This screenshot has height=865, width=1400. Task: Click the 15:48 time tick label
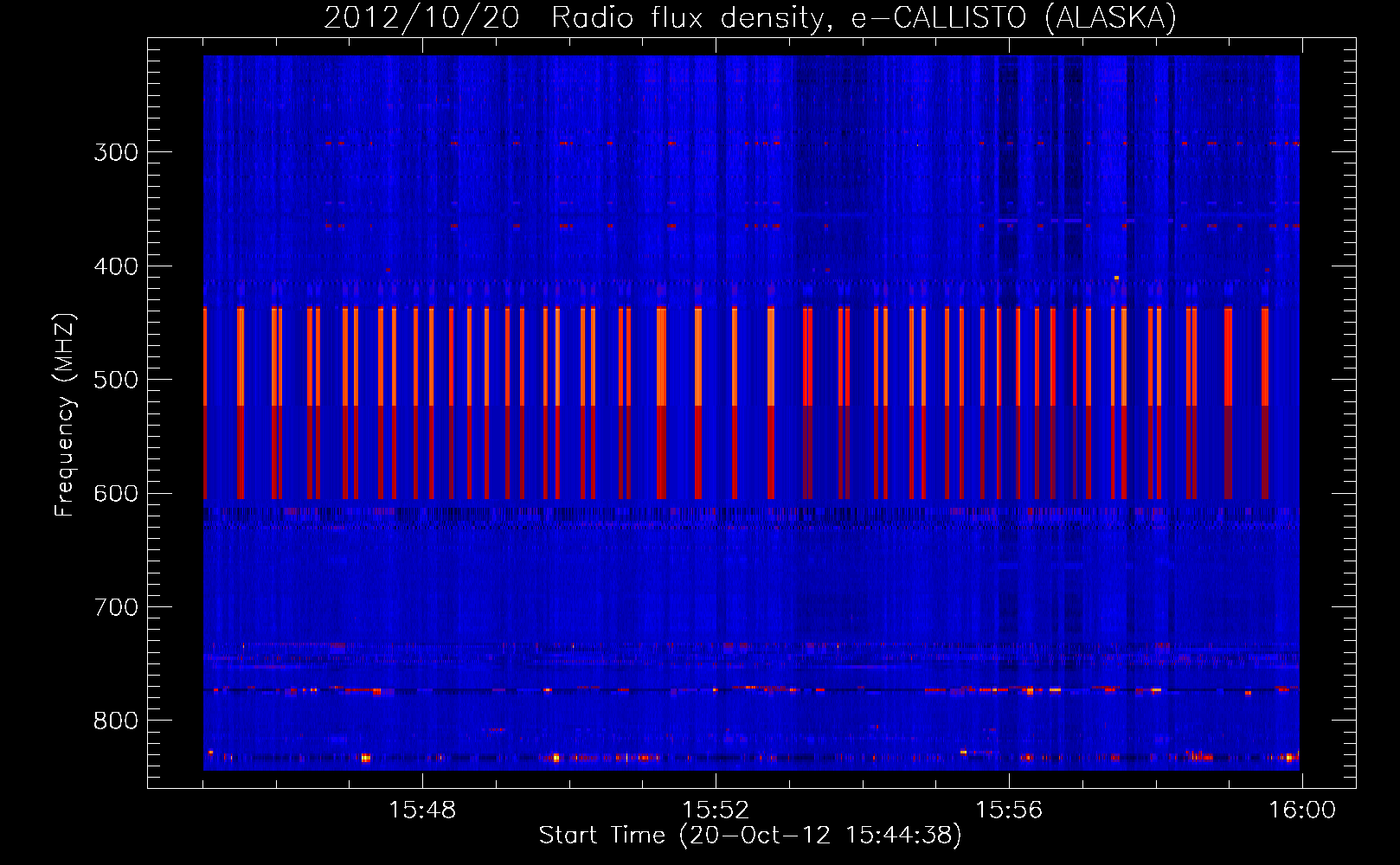(x=422, y=811)
